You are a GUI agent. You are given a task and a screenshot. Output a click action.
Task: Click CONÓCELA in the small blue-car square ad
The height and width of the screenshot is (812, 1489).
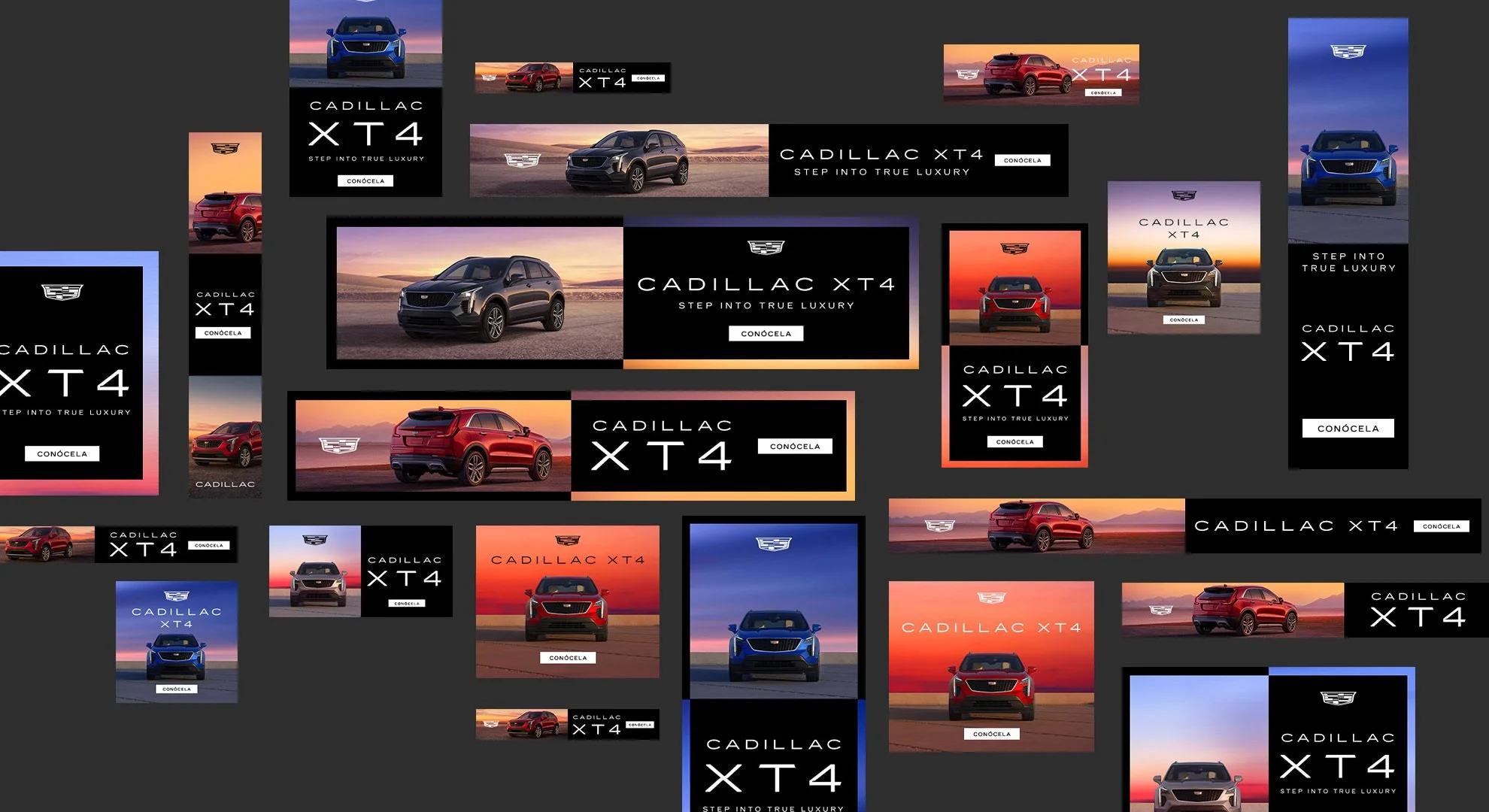pos(177,689)
